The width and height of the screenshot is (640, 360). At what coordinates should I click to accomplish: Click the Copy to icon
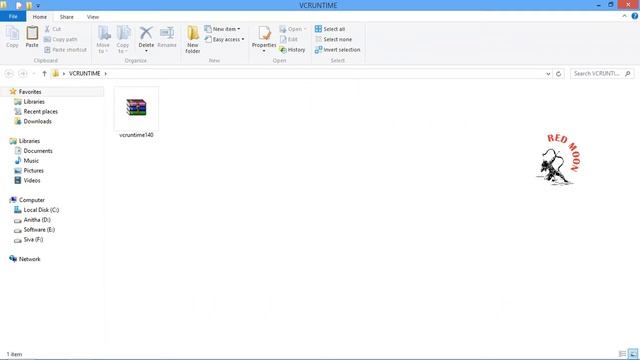coord(123,33)
